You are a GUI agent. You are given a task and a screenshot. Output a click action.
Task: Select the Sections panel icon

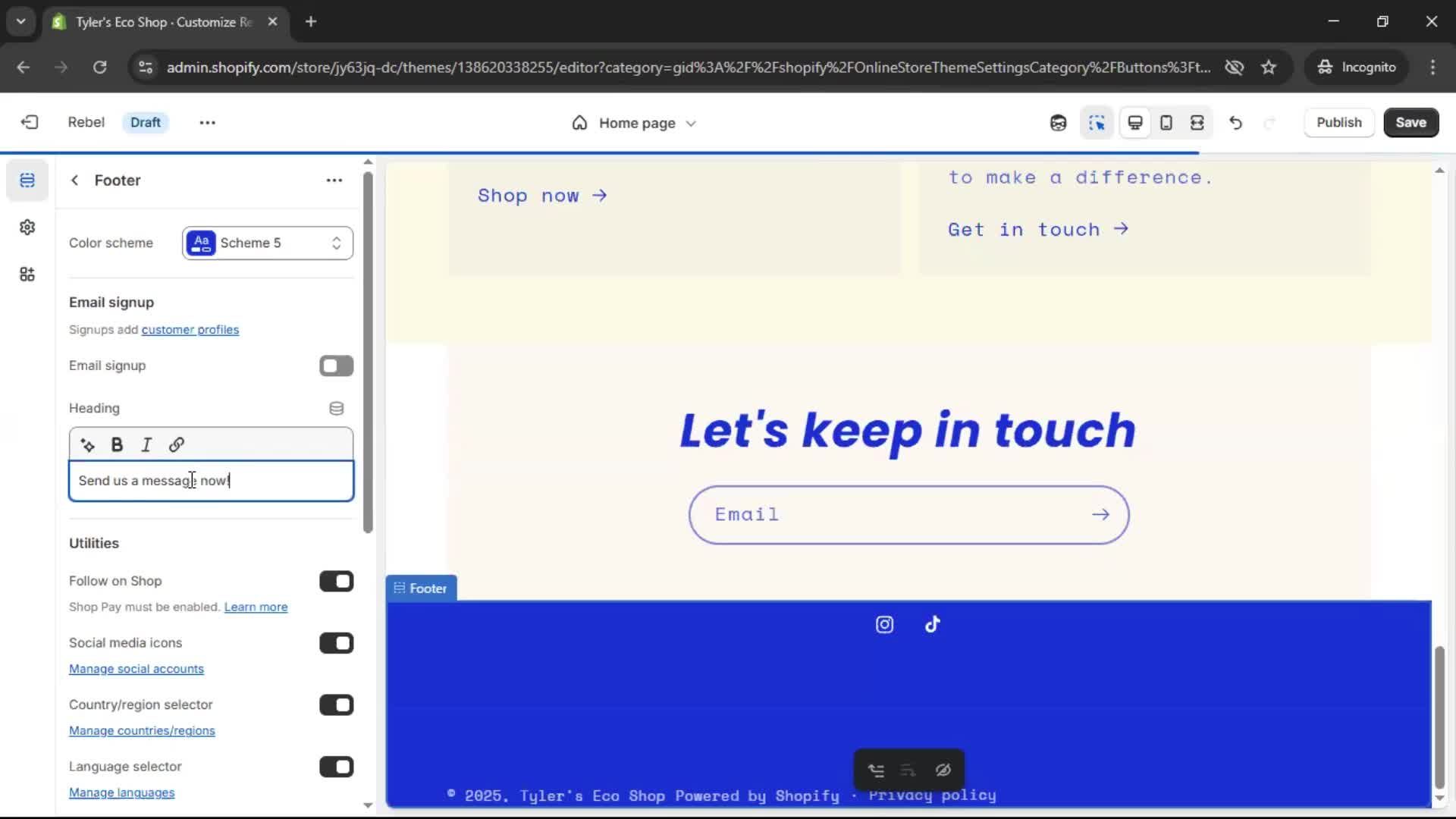27,180
